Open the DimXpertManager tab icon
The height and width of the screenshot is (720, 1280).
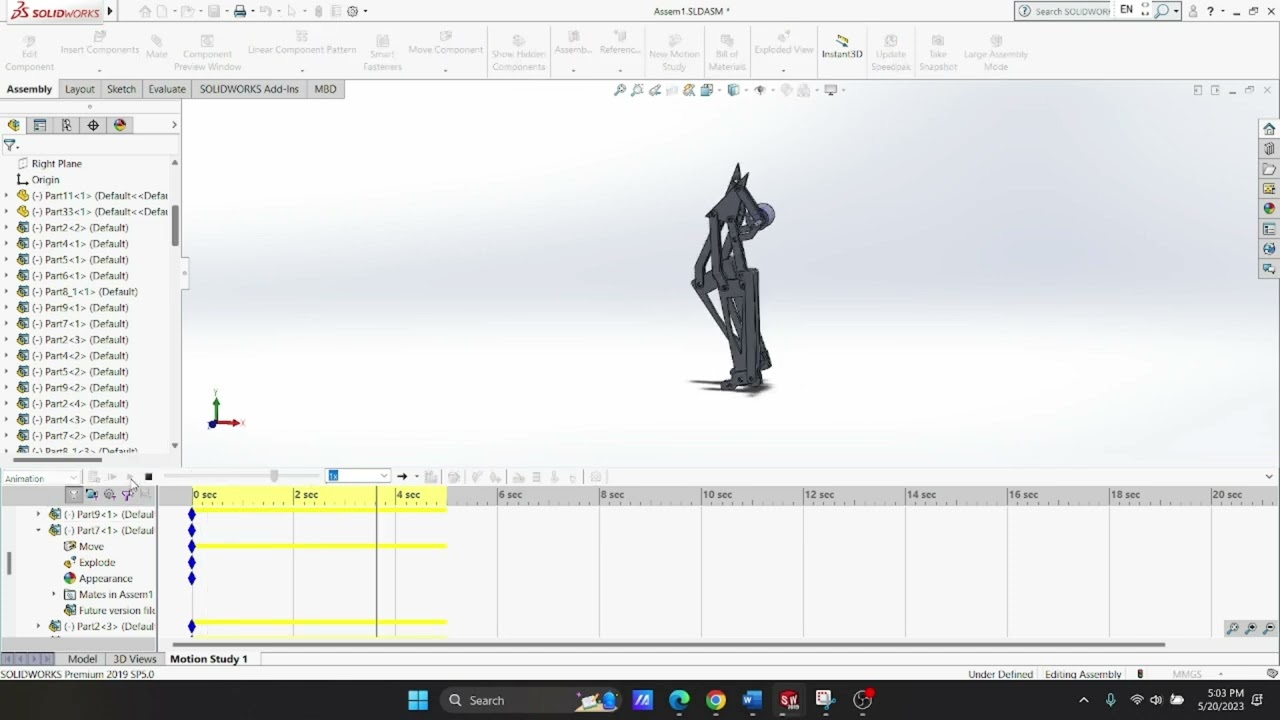point(93,125)
